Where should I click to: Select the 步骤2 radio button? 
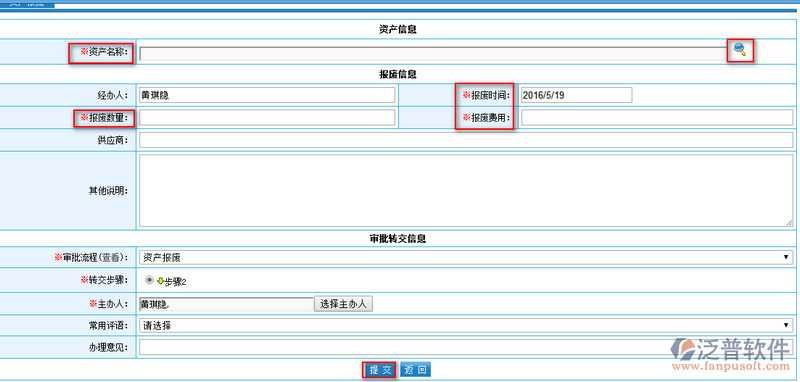pos(149,280)
